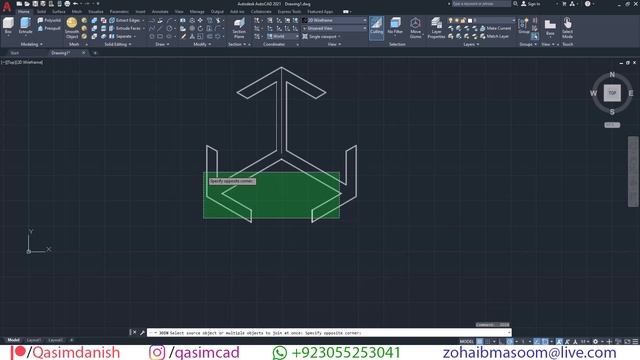Select the Box modeling tool
Screen dimensions: 640x360
pos(8,26)
